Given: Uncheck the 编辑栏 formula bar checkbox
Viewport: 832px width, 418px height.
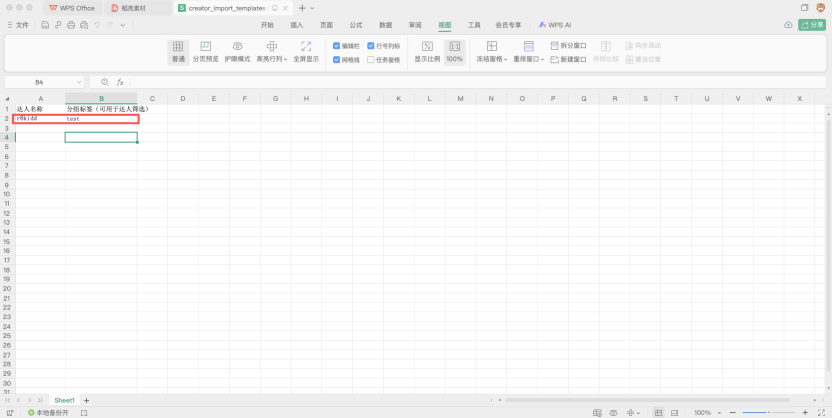Looking at the screenshot, I should [x=337, y=46].
